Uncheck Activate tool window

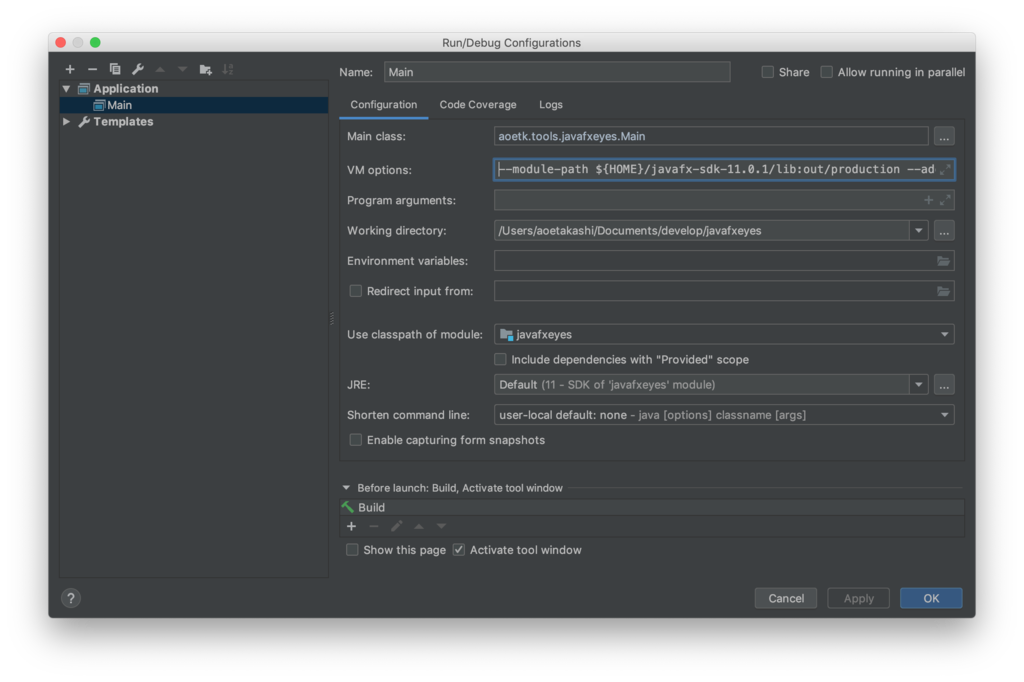pos(459,550)
